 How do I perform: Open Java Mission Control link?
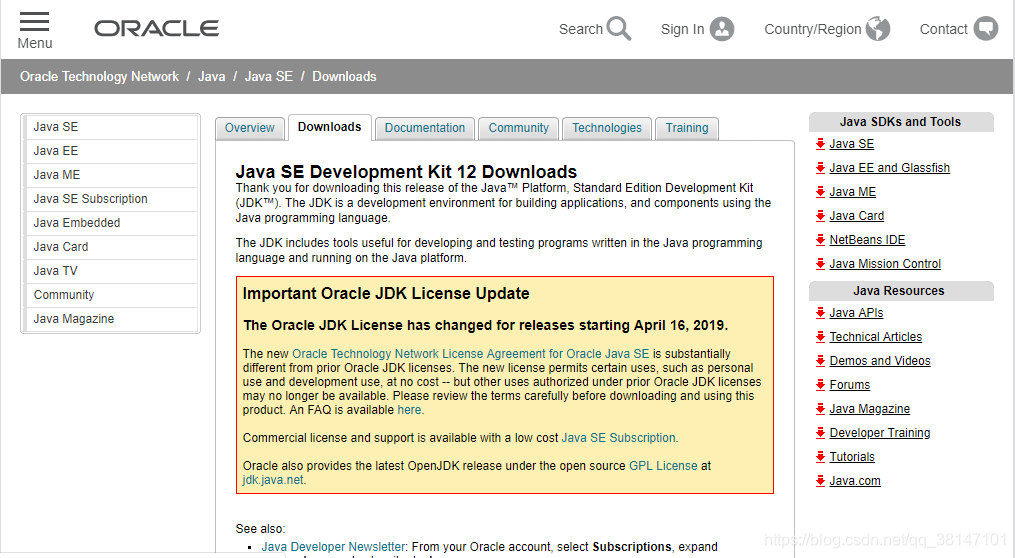885,263
